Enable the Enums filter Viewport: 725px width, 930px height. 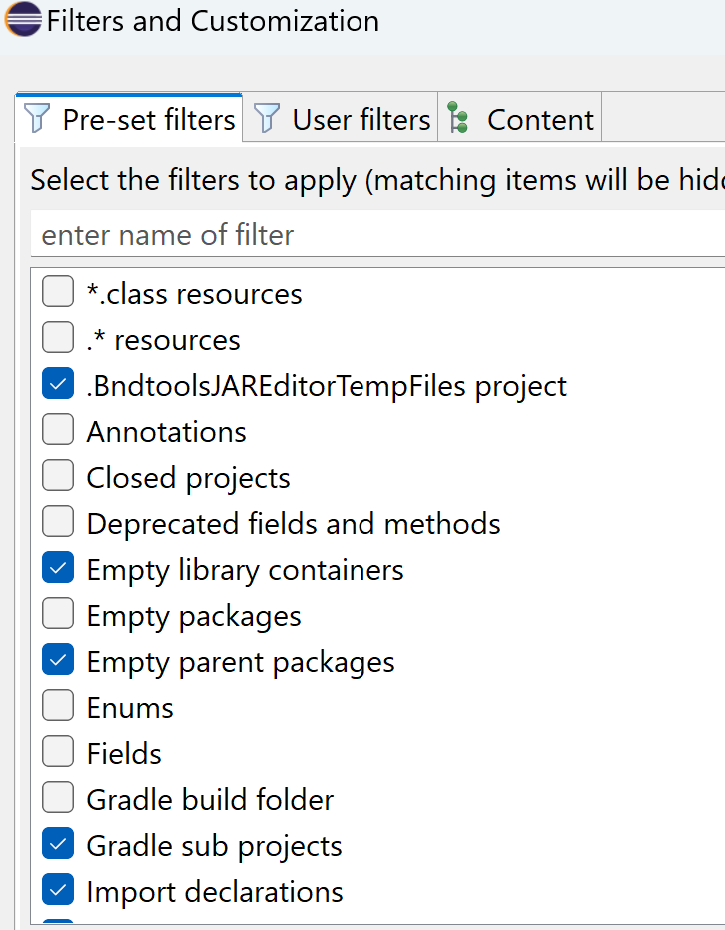(x=58, y=707)
